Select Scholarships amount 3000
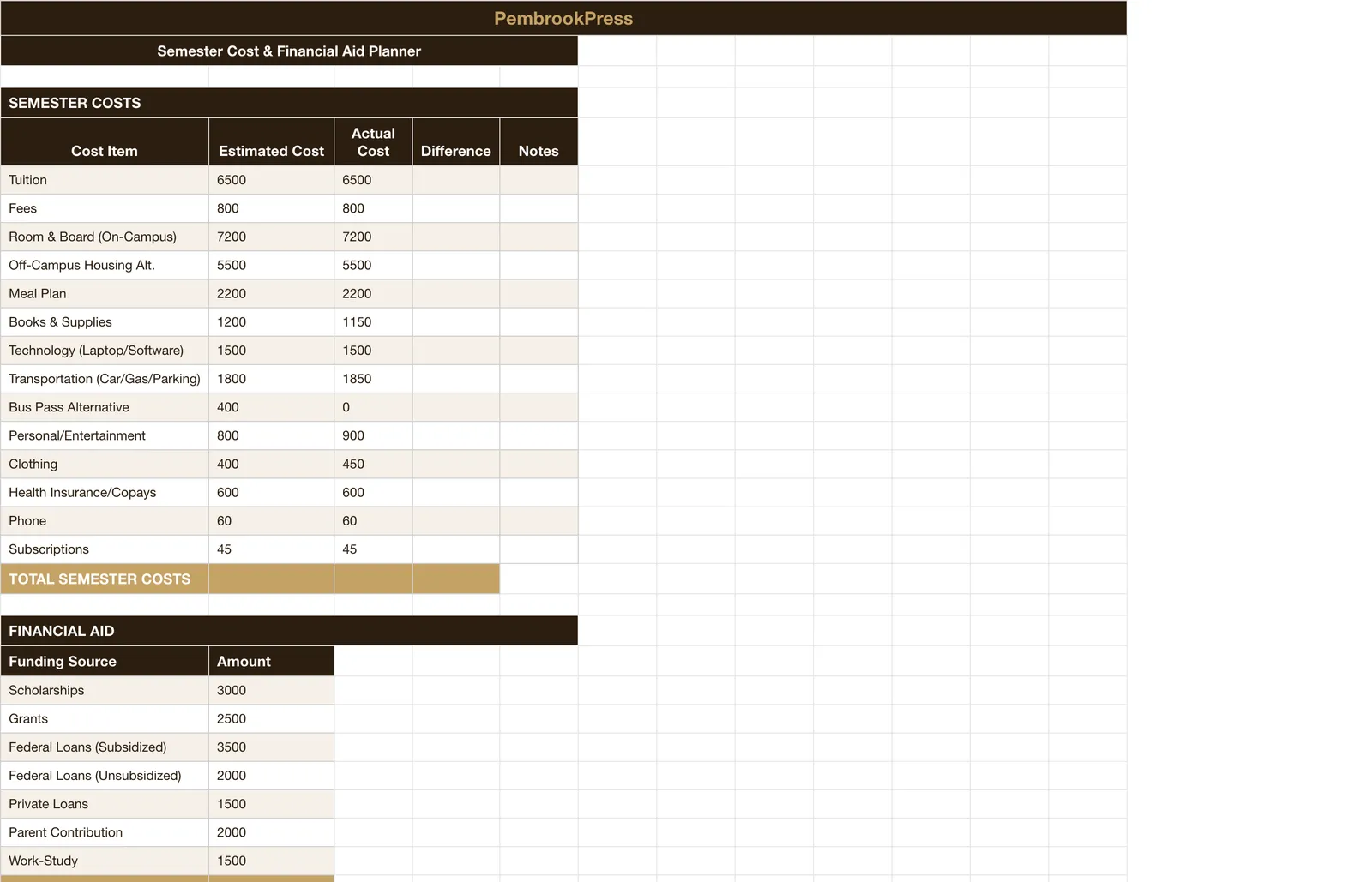 click(x=271, y=690)
